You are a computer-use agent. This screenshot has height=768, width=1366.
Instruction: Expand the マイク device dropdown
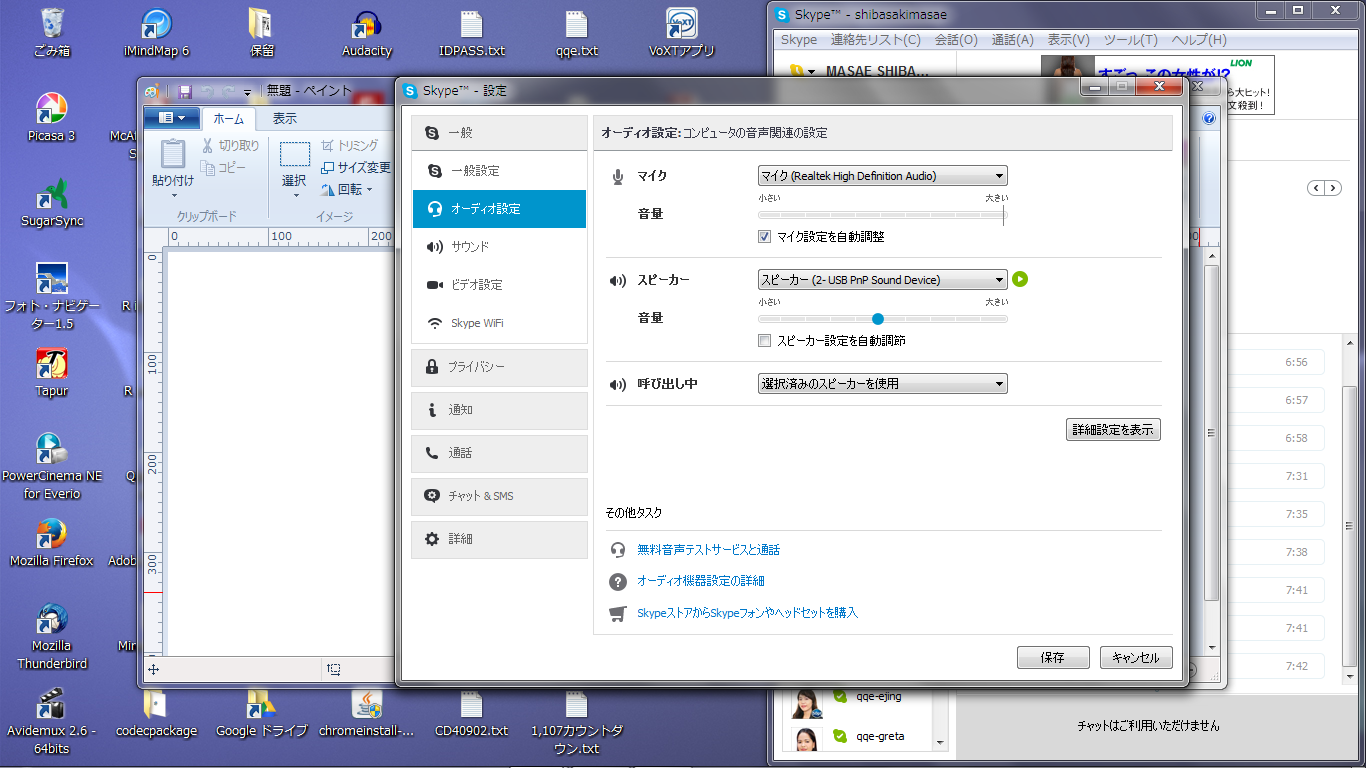pyautogui.click(x=882, y=176)
